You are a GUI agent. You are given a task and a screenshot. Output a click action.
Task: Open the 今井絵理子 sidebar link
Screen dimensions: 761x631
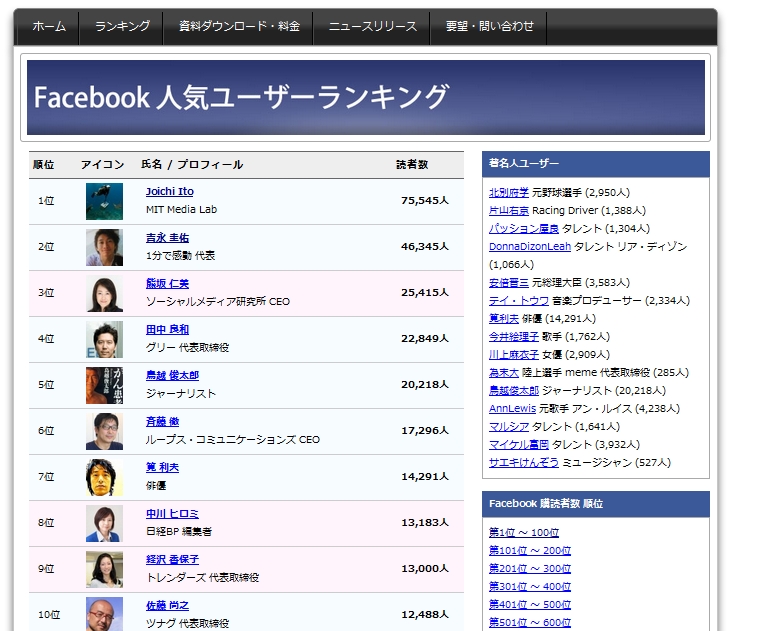tap(513, 336)
